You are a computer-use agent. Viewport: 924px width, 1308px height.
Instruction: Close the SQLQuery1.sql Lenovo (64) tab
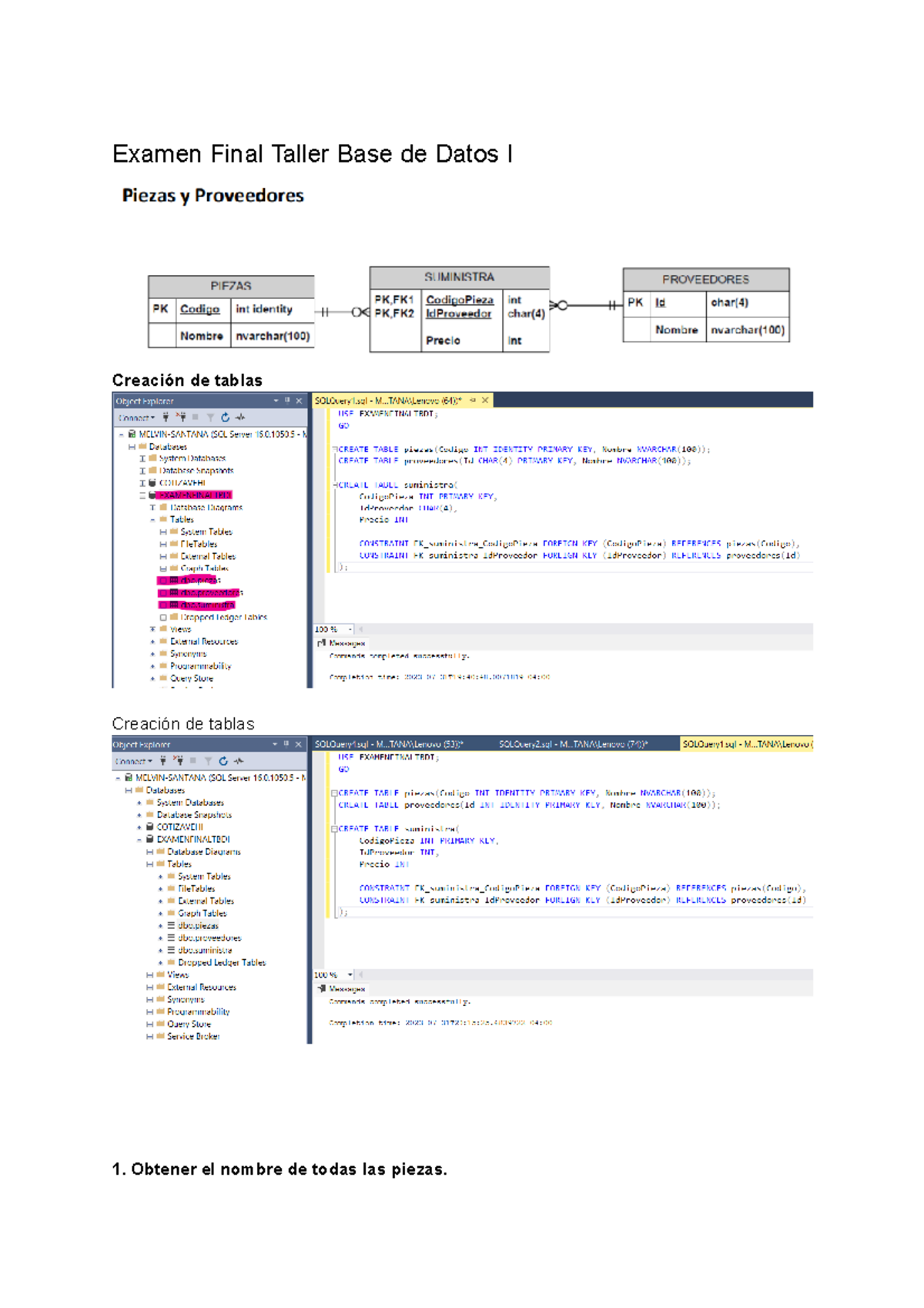click(x=485, y=401)
